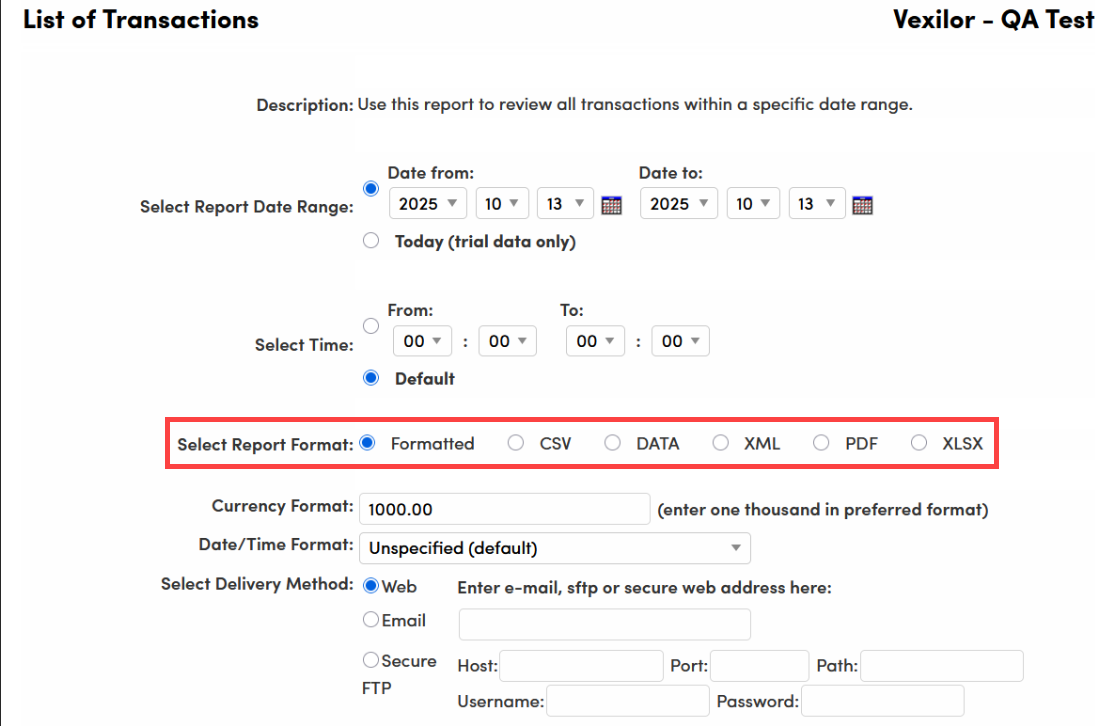Screen dimensions: 1095x726
Task: Choose XLSX as report format
Action: (919, 443)
